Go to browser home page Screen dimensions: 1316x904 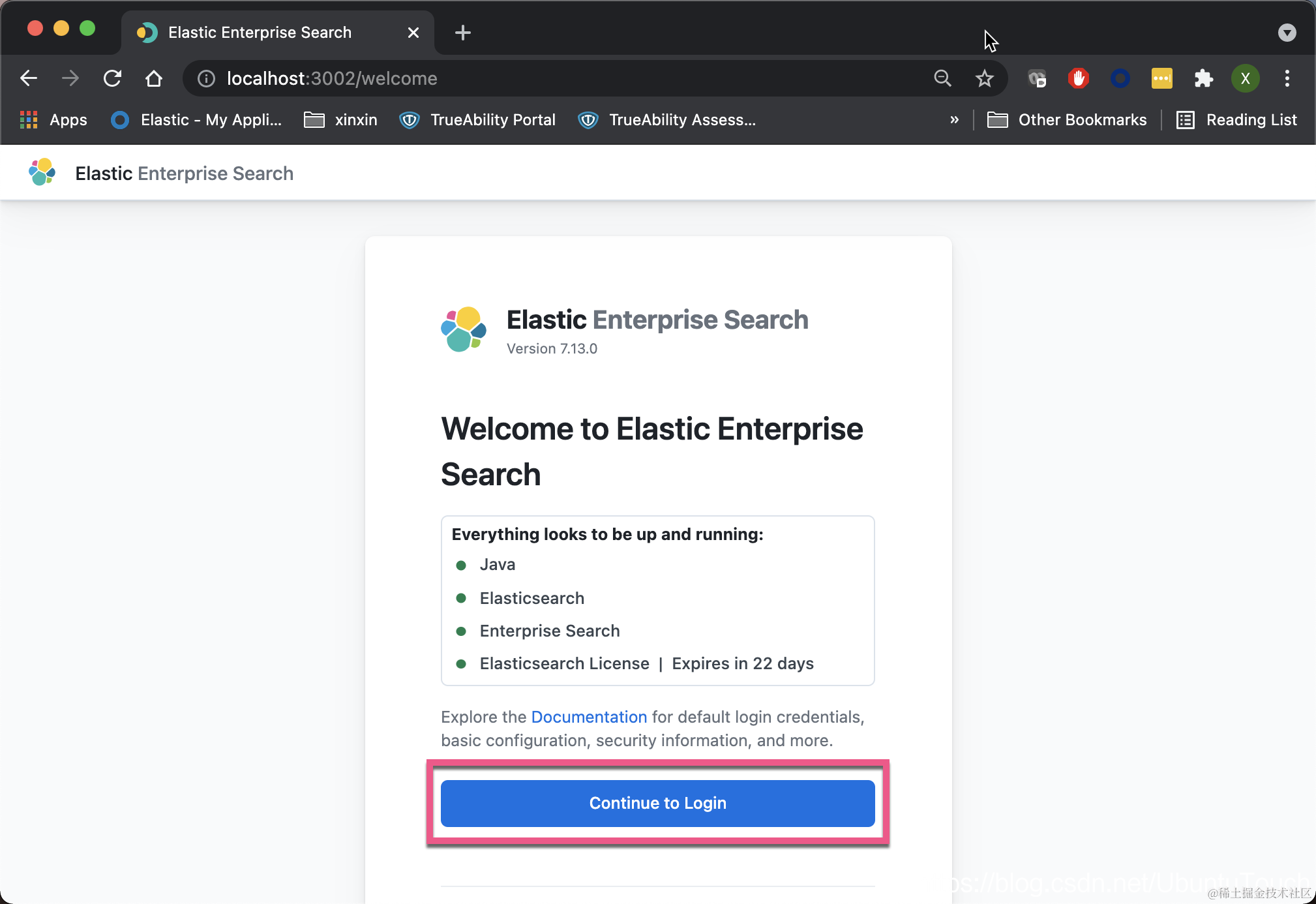pyautogui.click(x=154, y=78)
